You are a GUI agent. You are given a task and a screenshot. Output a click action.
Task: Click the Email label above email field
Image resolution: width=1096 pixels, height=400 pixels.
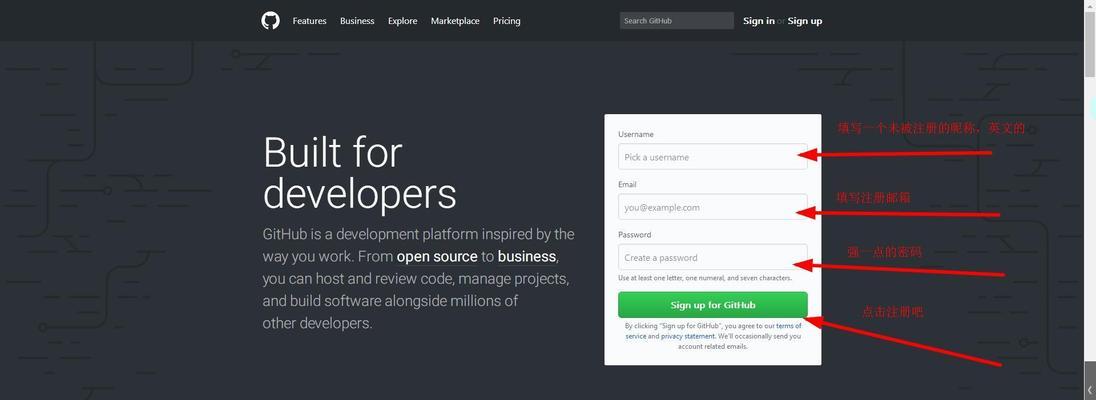click(627, 185)
